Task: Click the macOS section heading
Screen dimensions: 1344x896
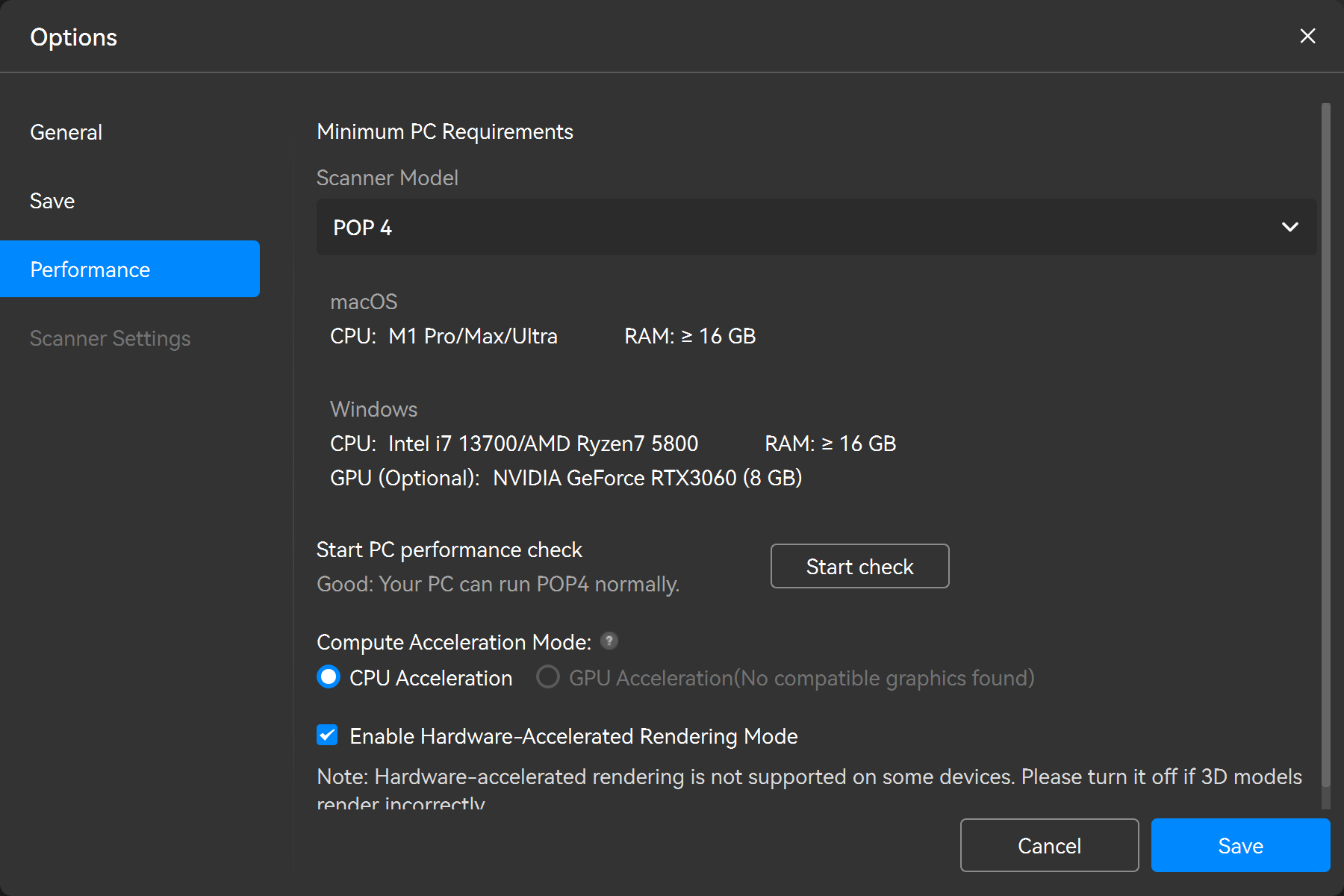Action: tap(364, 302)
